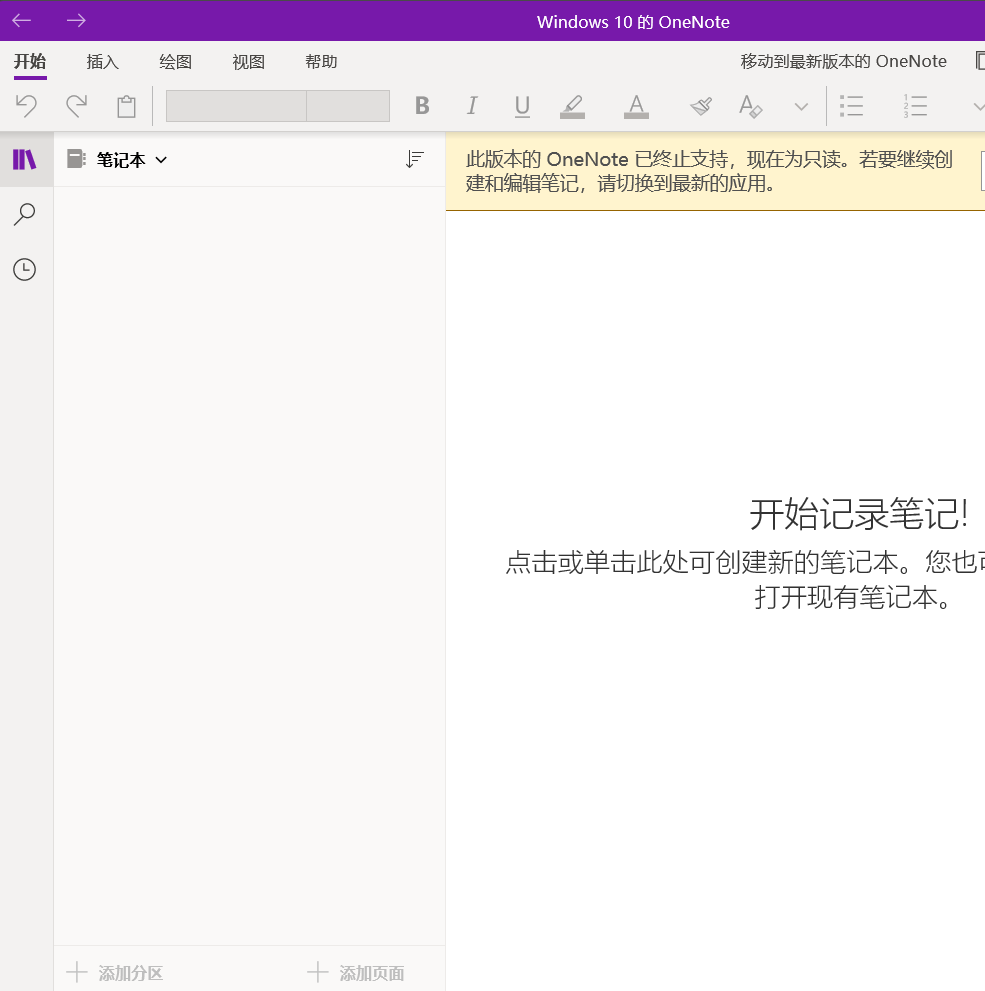
Task: Toggle underline formatting
Action: pyautogui.click(x=522, y=106)
